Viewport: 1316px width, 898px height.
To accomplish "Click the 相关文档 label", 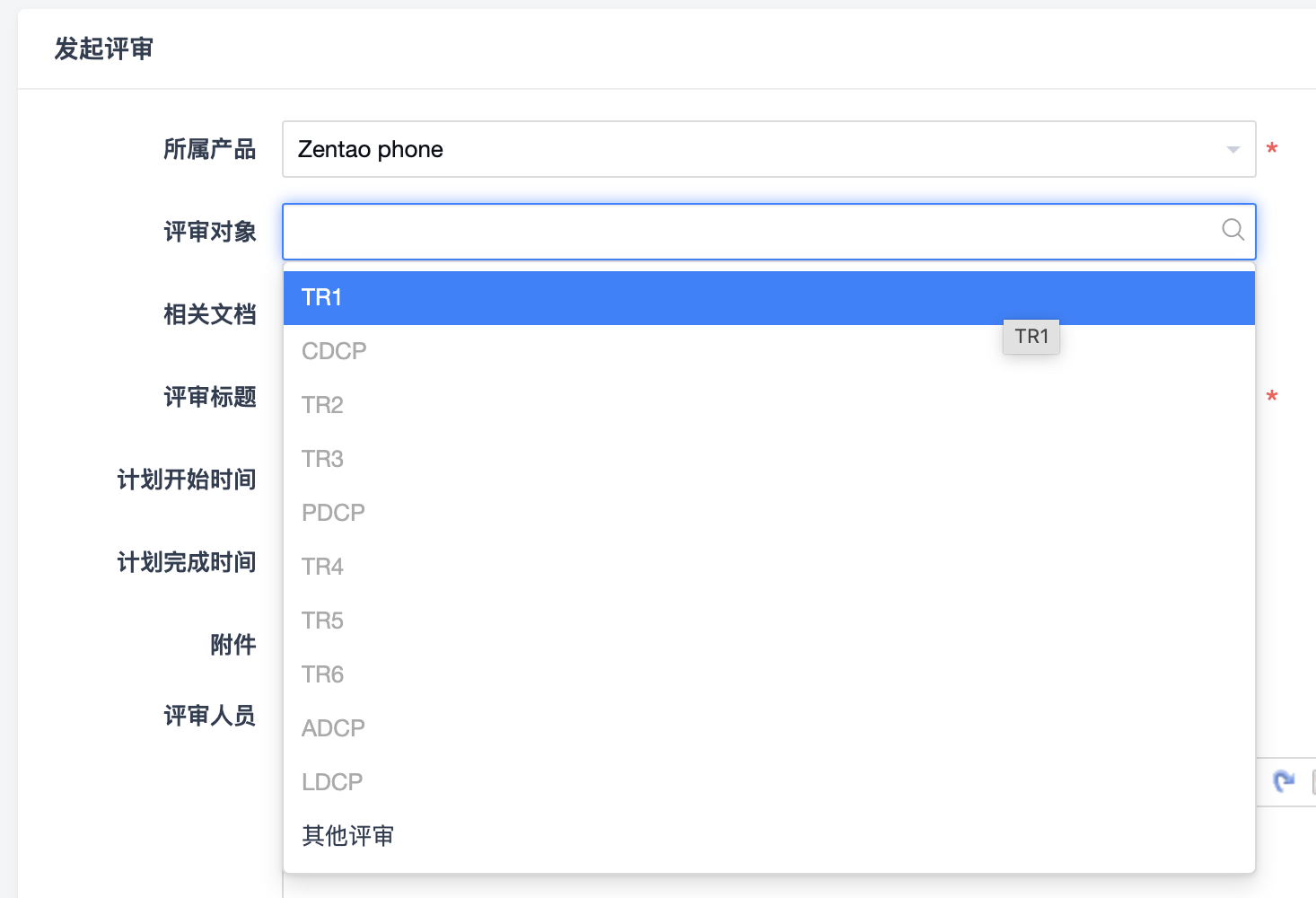I will pyautogui.click(x=210, y=314).
